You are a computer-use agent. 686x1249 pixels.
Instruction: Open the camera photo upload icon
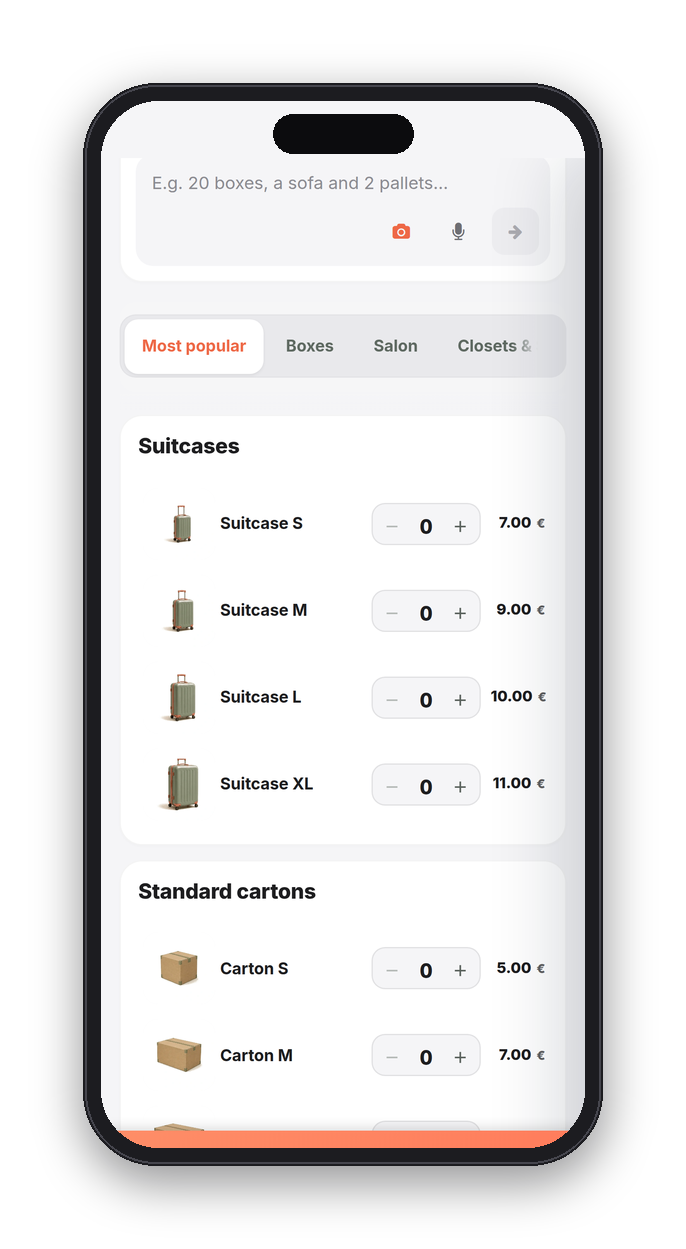click(401, 232)
